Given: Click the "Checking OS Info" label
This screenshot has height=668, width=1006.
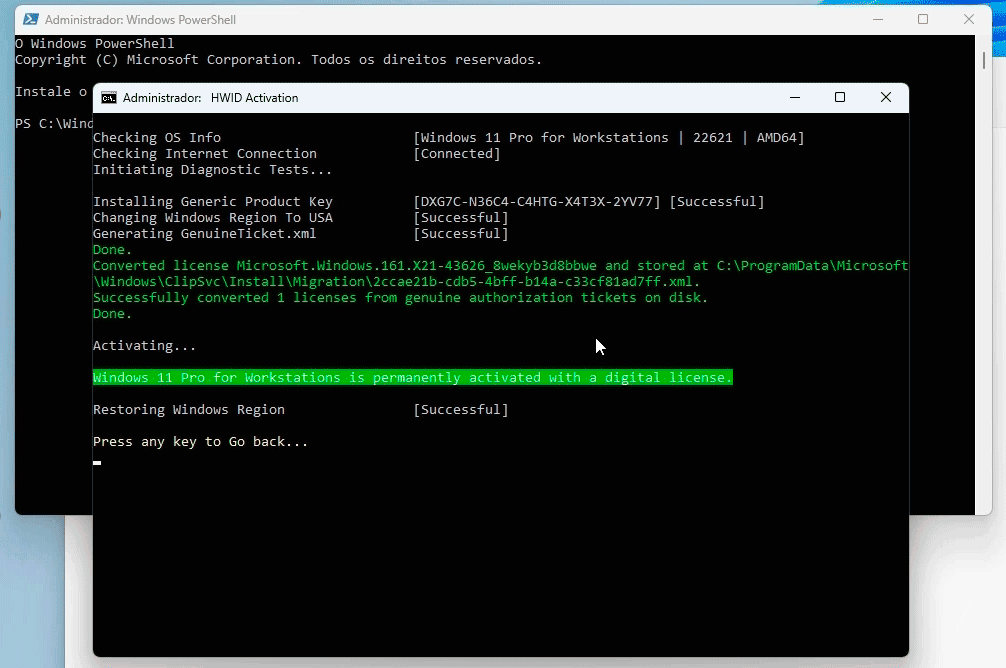Looking at the screenshot, I should point(157,138).
